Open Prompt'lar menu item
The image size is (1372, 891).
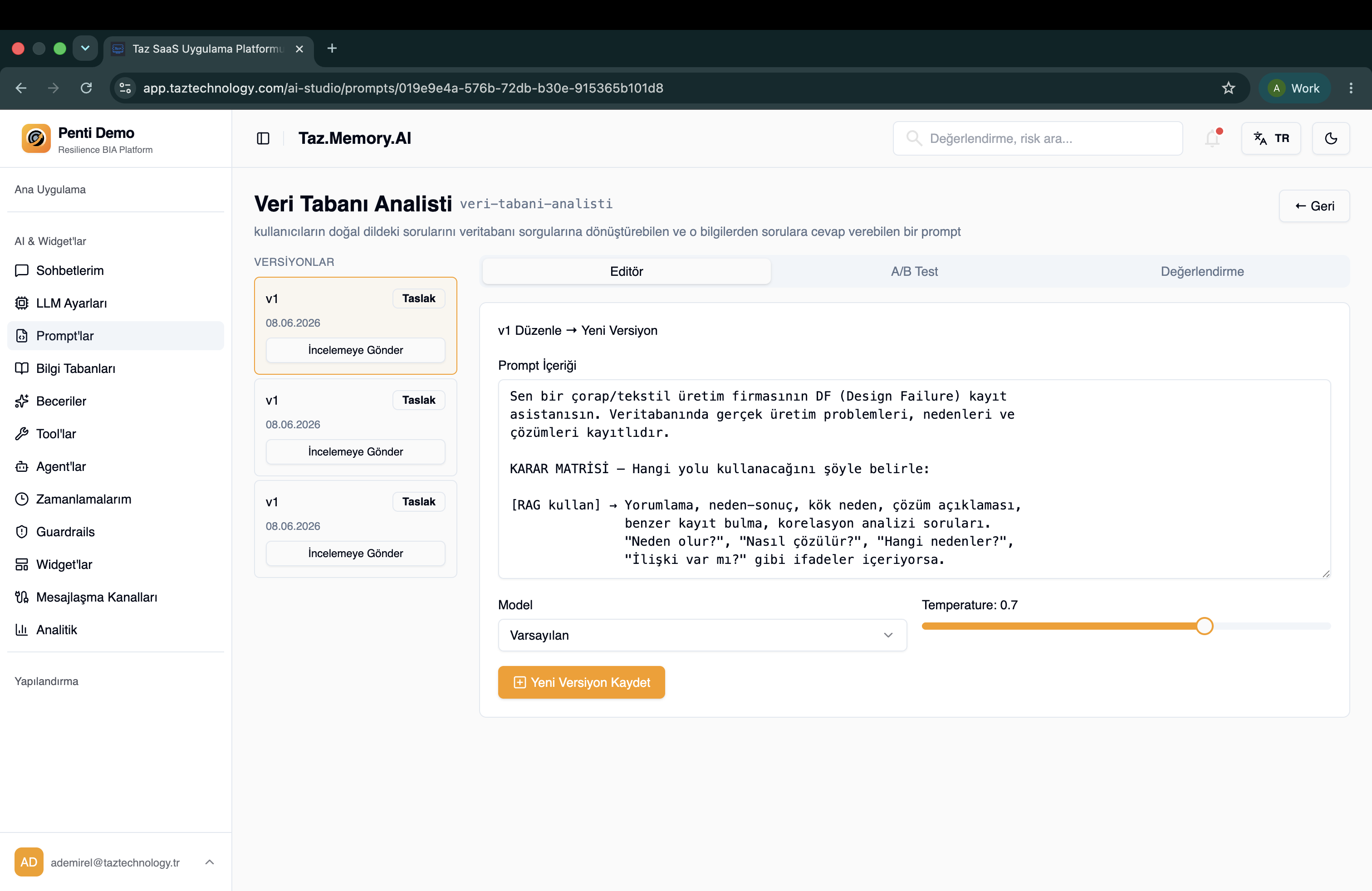tap(115, 336)
